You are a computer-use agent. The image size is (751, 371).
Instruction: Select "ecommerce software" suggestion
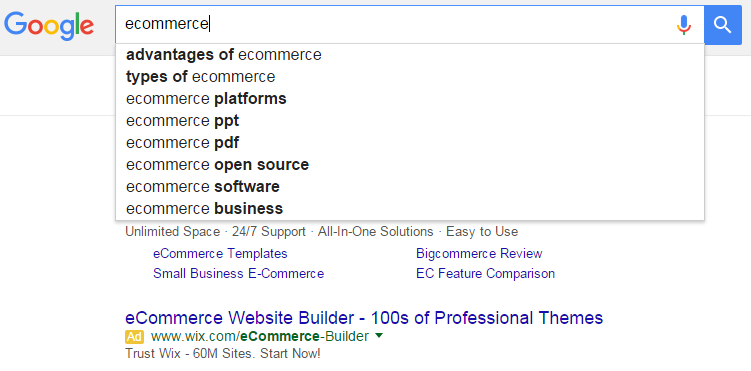point(410,187)
